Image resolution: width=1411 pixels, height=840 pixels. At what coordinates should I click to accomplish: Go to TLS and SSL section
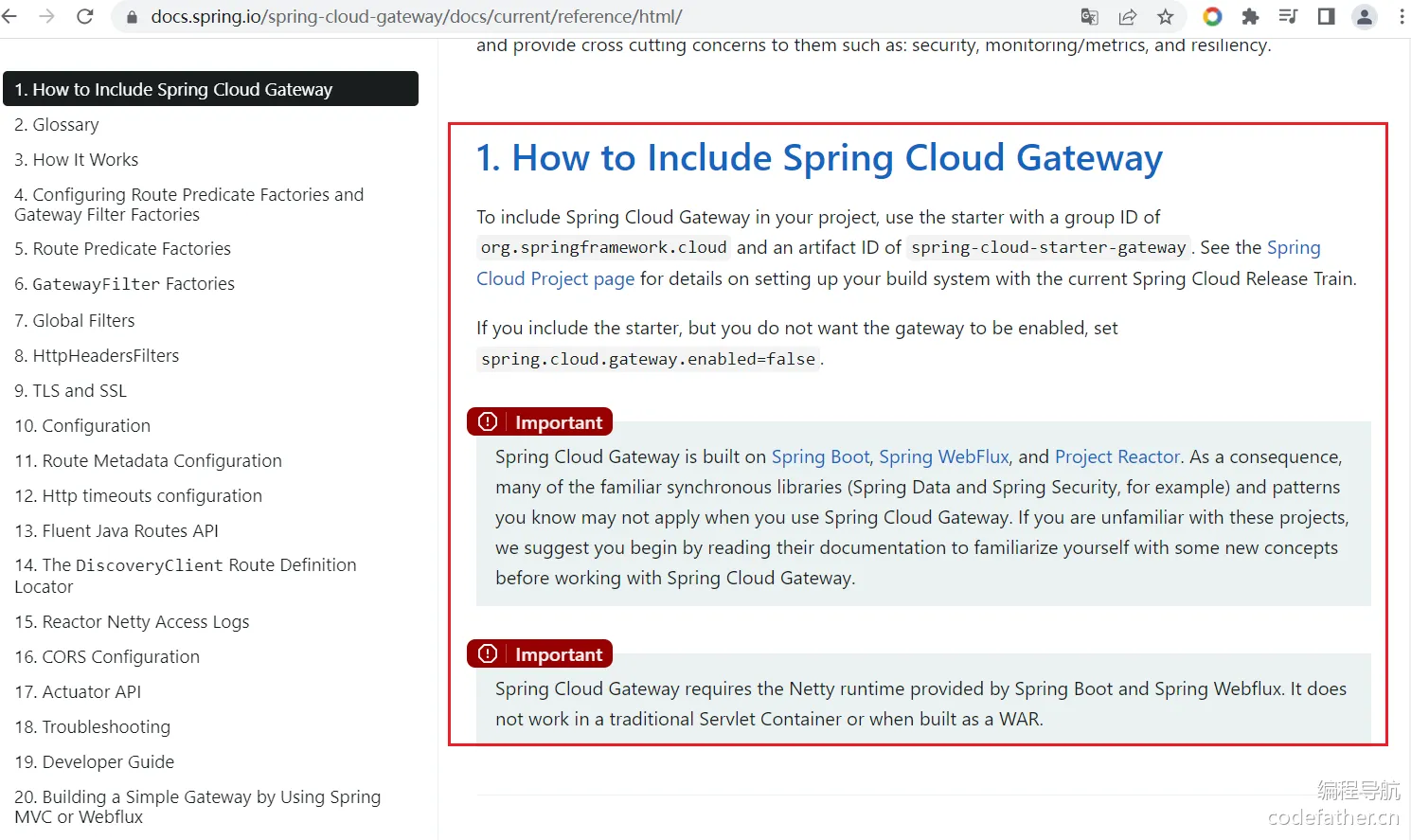point(70,391)
